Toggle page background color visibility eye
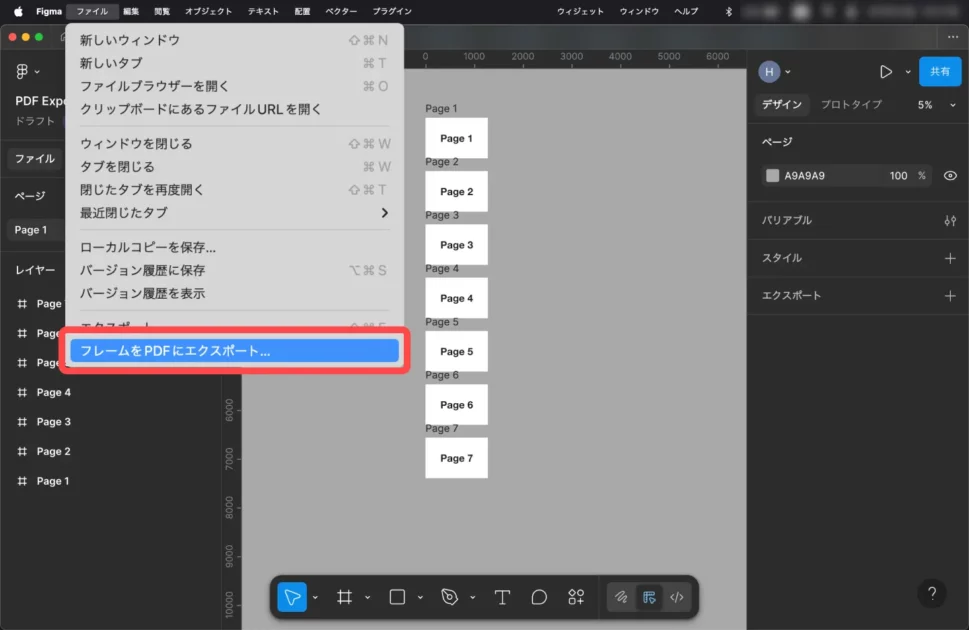969x630 pixels. click(950, 176)
